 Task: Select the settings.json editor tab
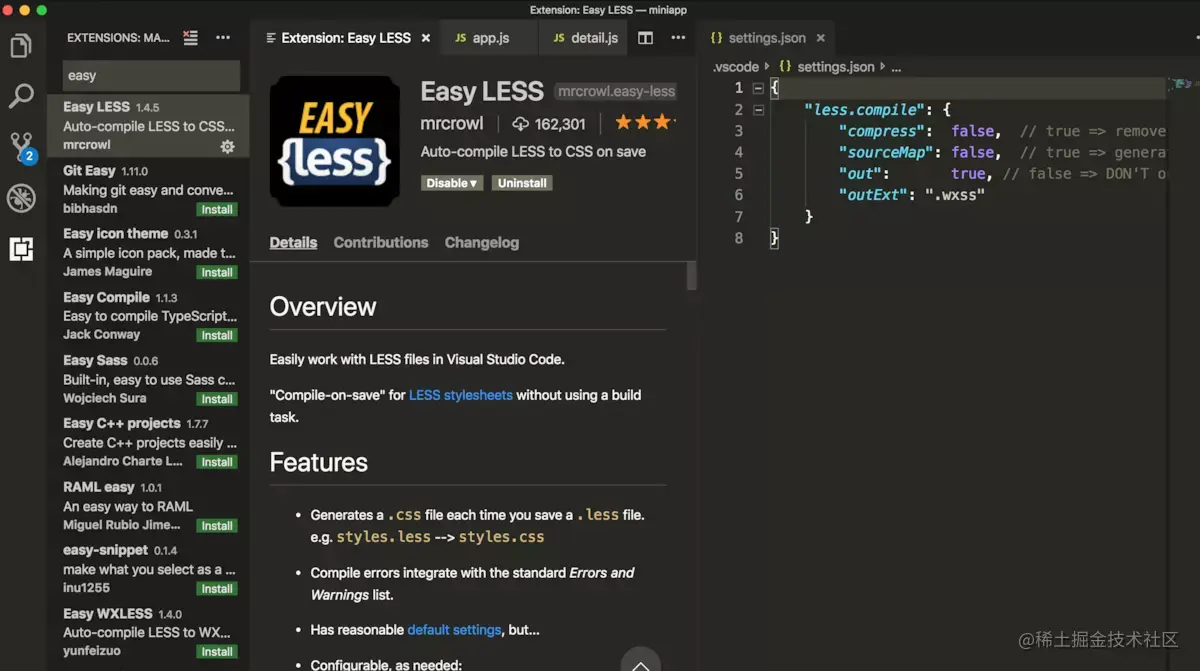coord(767,38)
